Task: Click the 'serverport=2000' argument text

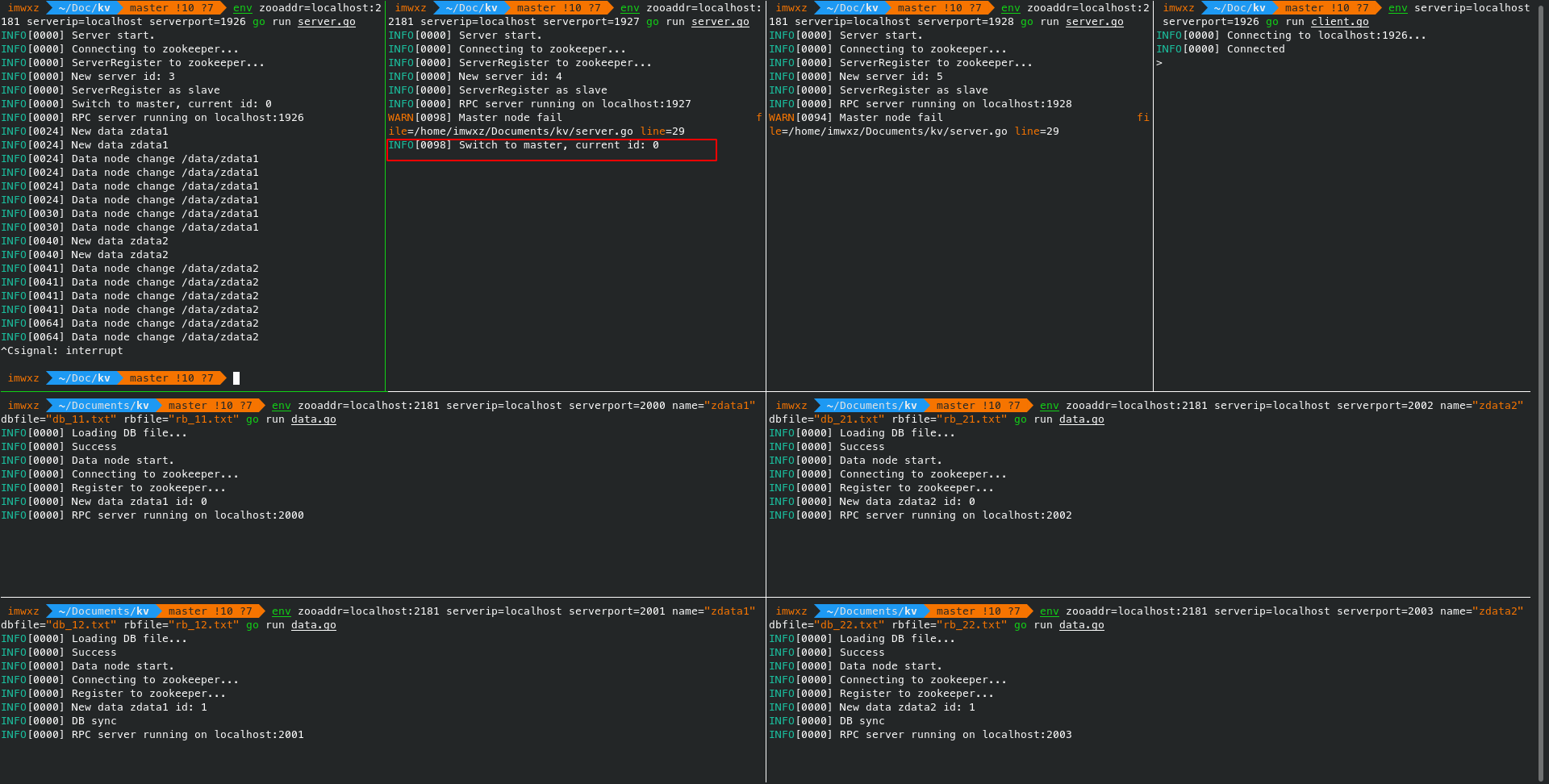Action: click(617, 406)
